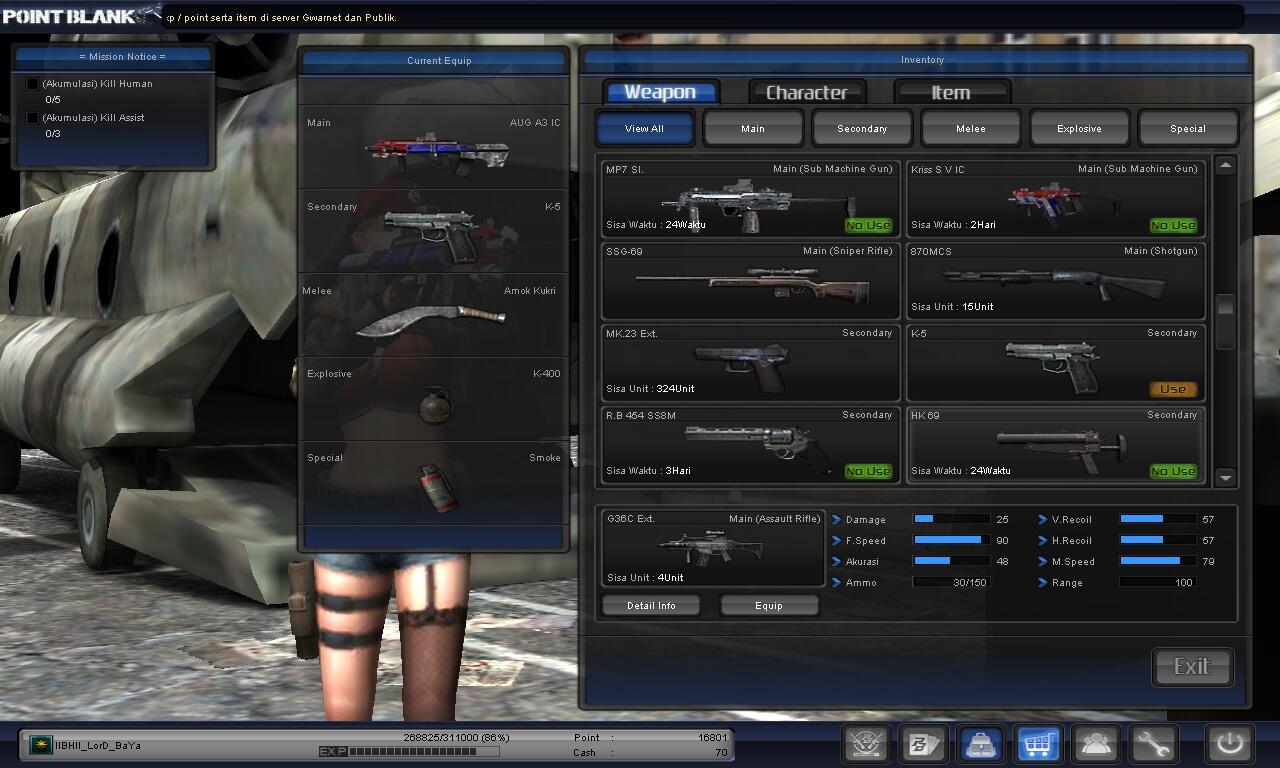Click the V.Recoil stat bar
Image resolution: width=1280 pixels, height=768 pixels.
pos(1157,519)
